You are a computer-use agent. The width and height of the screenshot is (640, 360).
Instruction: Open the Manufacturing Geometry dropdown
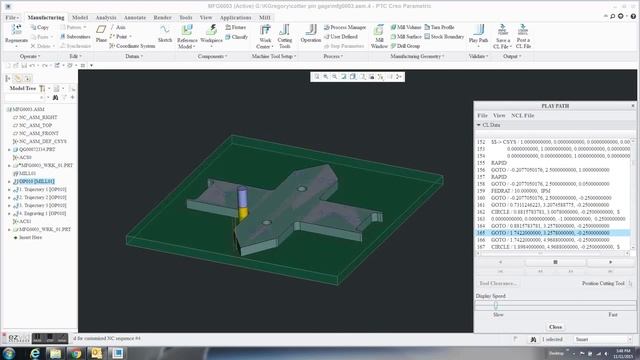(x=417, y=56)
